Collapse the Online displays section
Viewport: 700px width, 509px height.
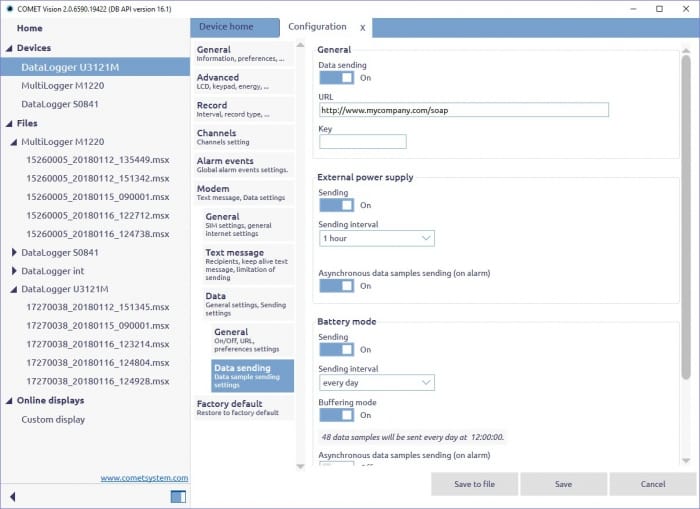[9, 400]
